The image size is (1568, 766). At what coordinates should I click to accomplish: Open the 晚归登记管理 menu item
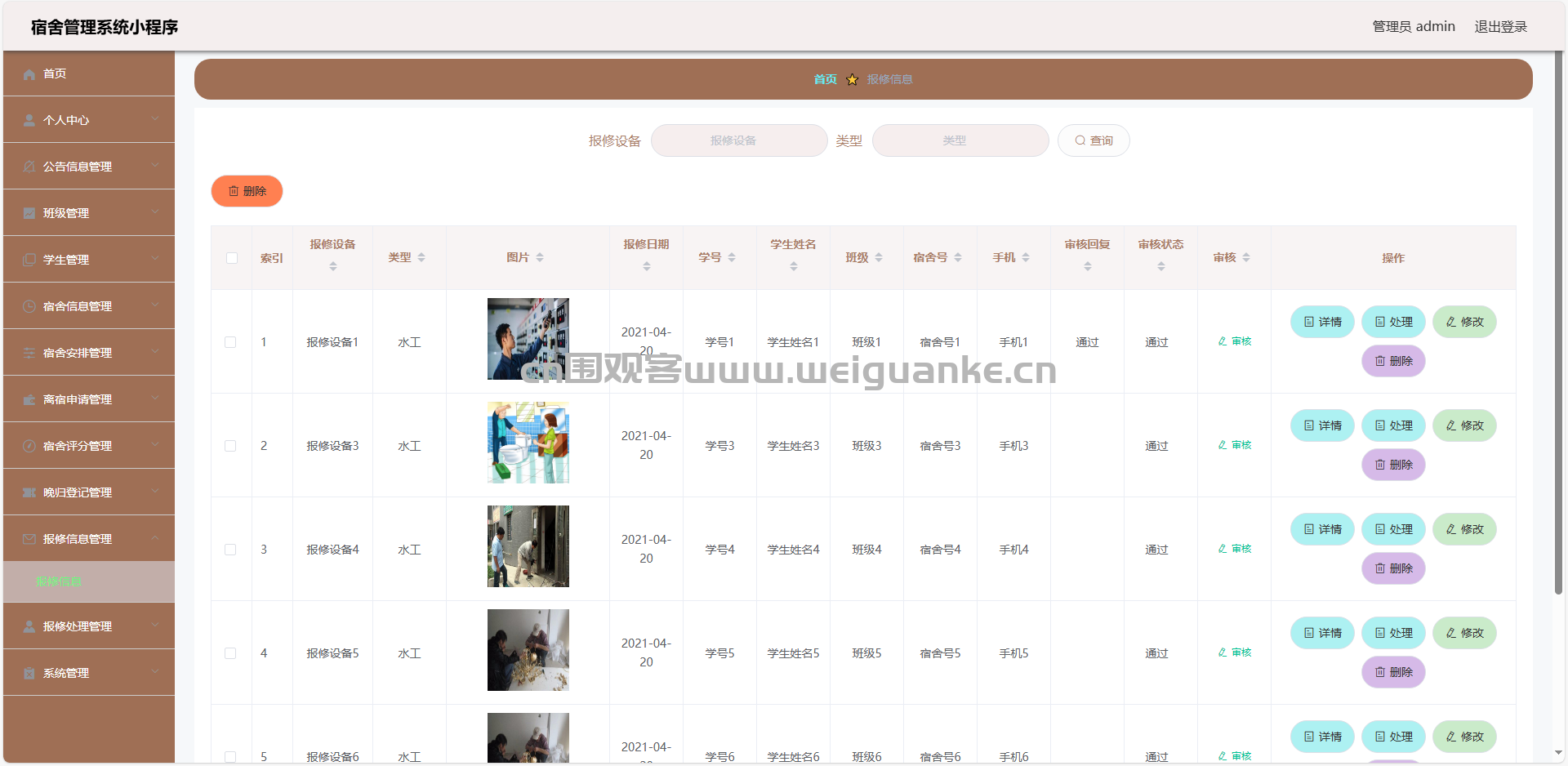(89, 492)
